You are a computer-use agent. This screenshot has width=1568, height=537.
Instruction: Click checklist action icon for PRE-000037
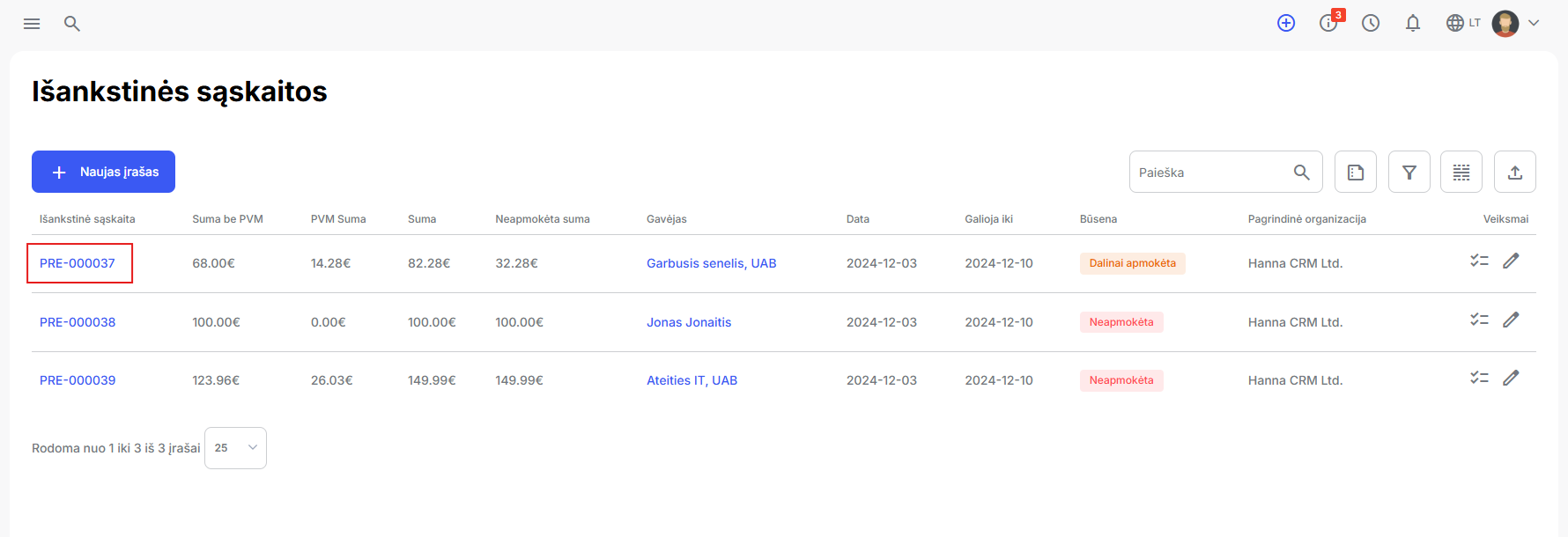coord(1479,261)
